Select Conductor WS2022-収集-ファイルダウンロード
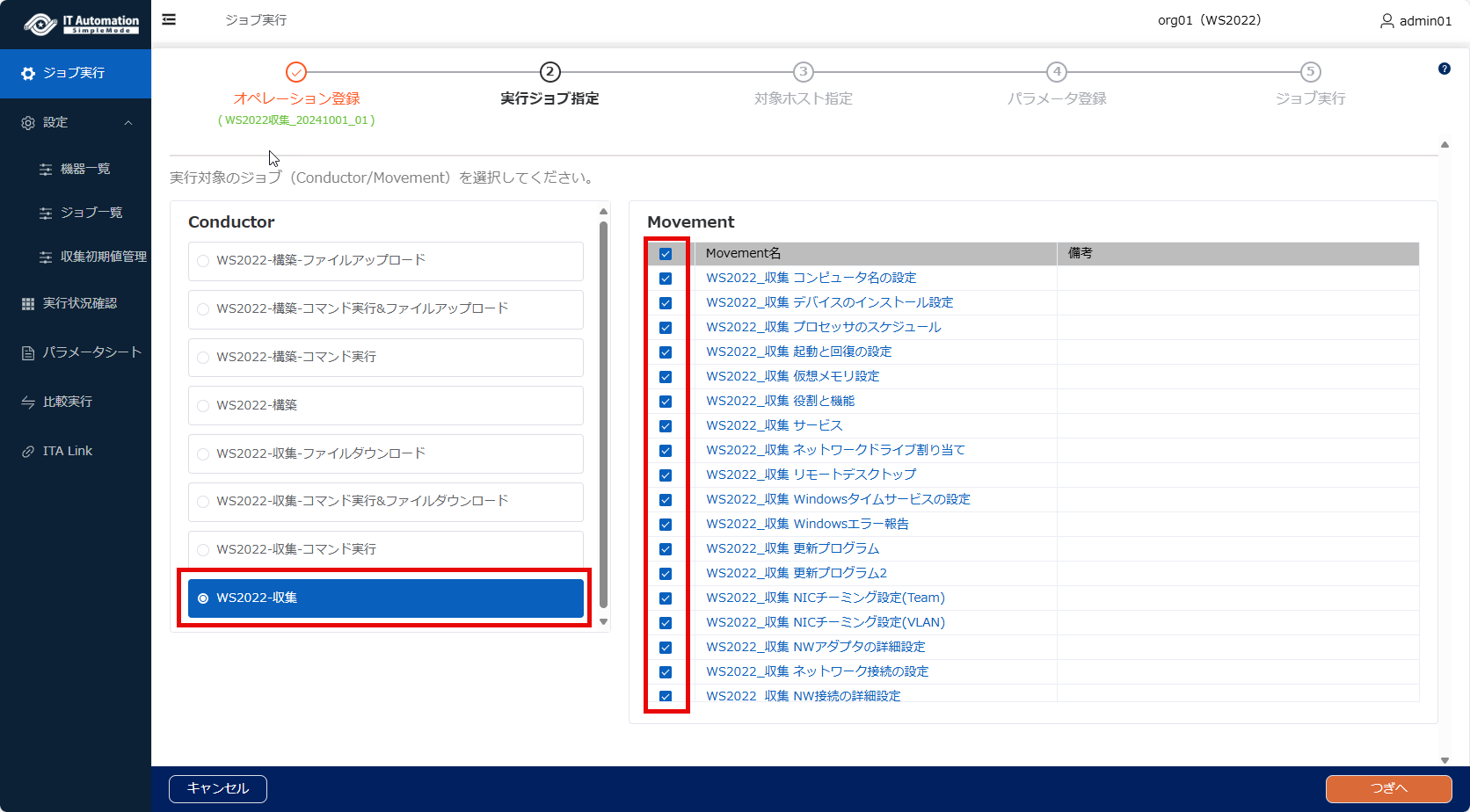This screenshot has height=812, width=1470. coord(386,454)
